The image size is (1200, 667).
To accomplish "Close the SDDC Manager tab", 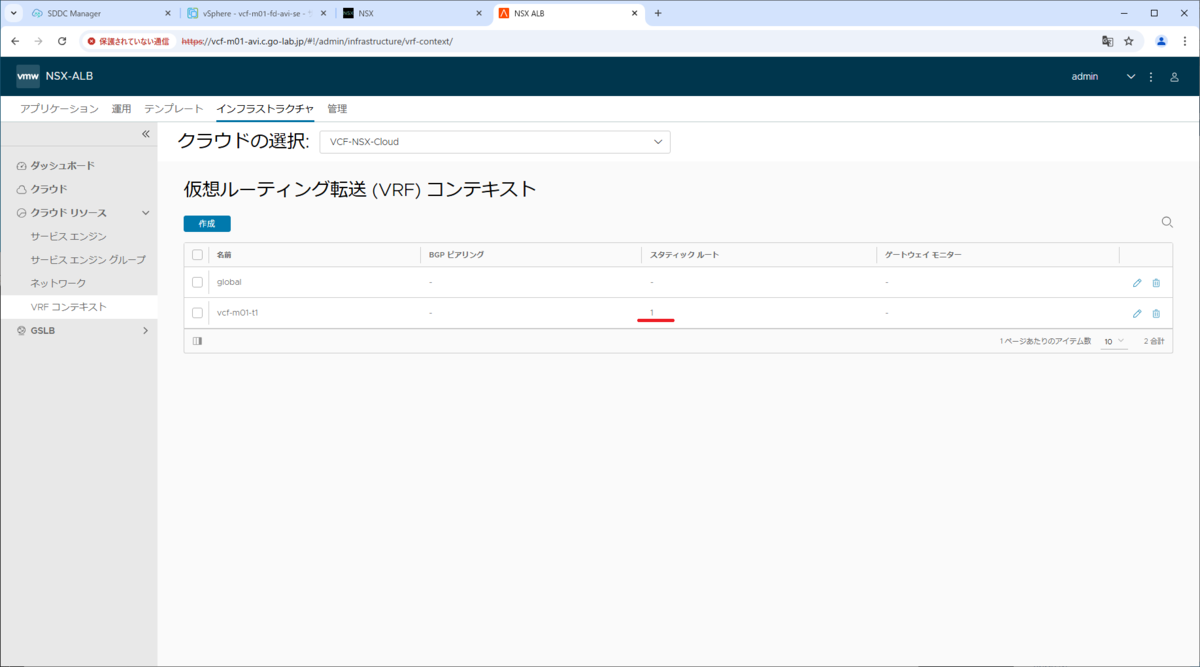I will [x=167, y=13].
